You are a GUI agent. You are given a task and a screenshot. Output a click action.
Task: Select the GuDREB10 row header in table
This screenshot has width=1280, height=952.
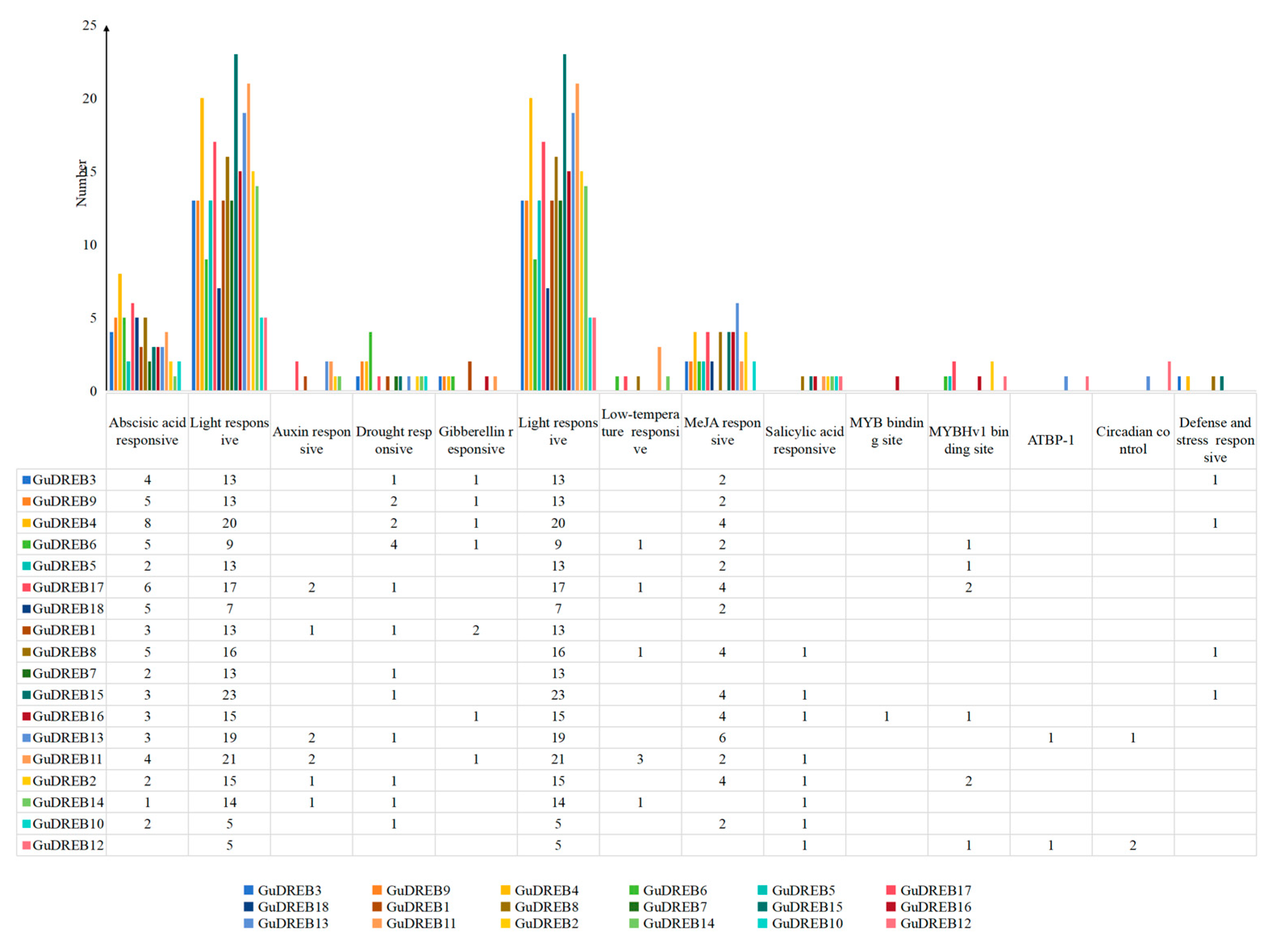(67, 823)
